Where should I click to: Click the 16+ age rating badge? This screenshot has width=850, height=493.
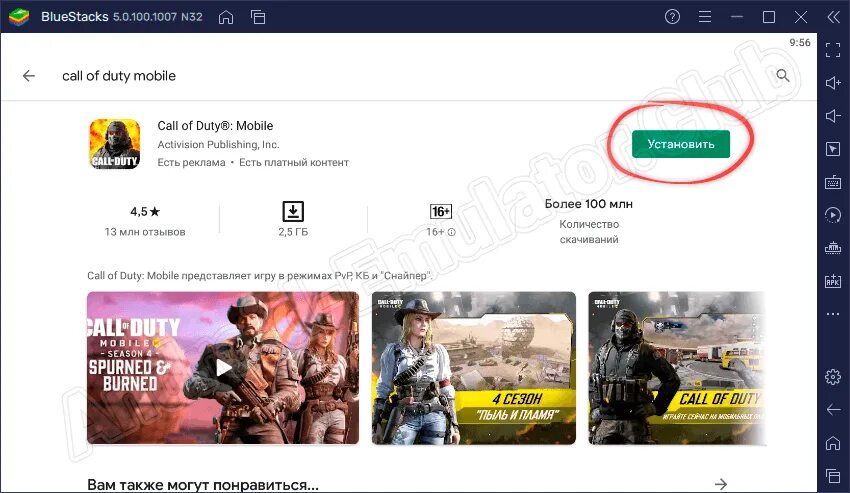click(440, 212)
